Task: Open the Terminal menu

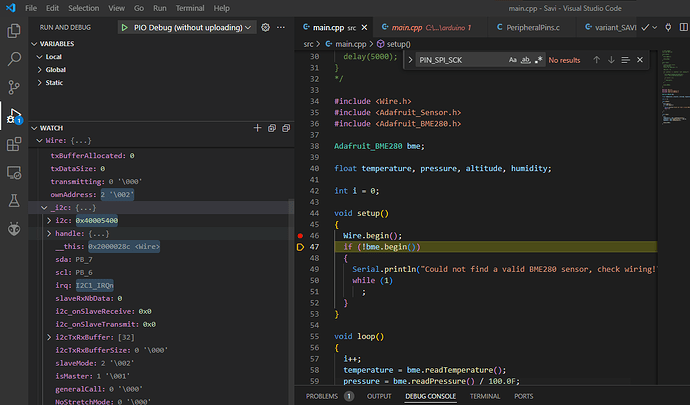Action: point(190,8)
